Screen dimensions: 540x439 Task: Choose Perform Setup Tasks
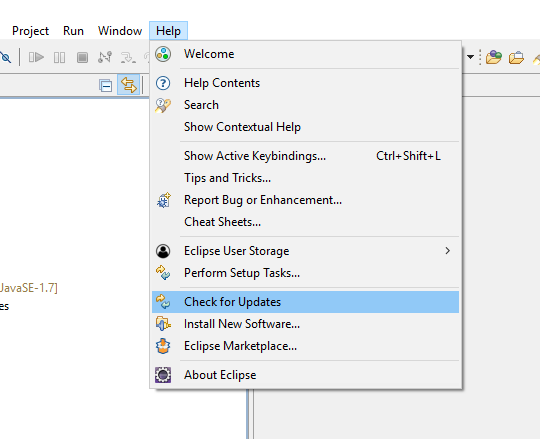[x=305, y=273]
